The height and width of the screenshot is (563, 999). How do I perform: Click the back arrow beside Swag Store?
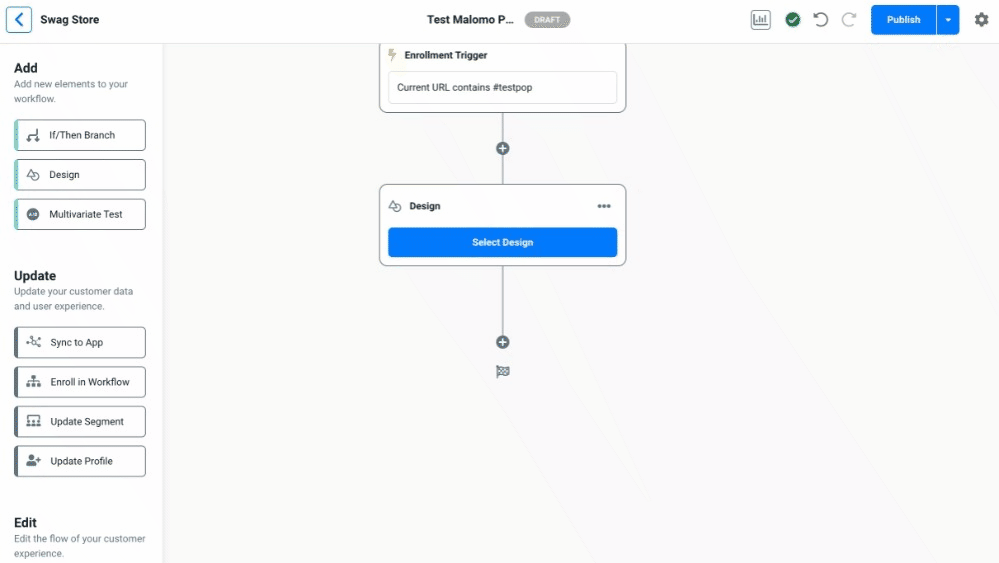point(19,20)
